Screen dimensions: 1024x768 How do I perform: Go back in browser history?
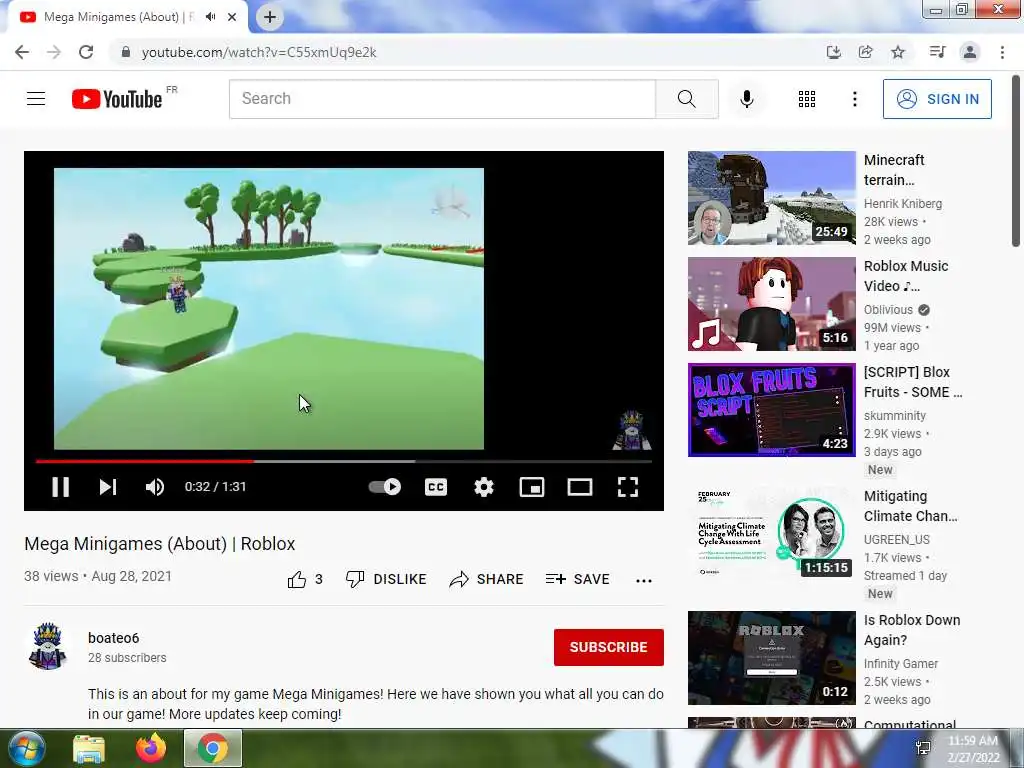(22, 52)
